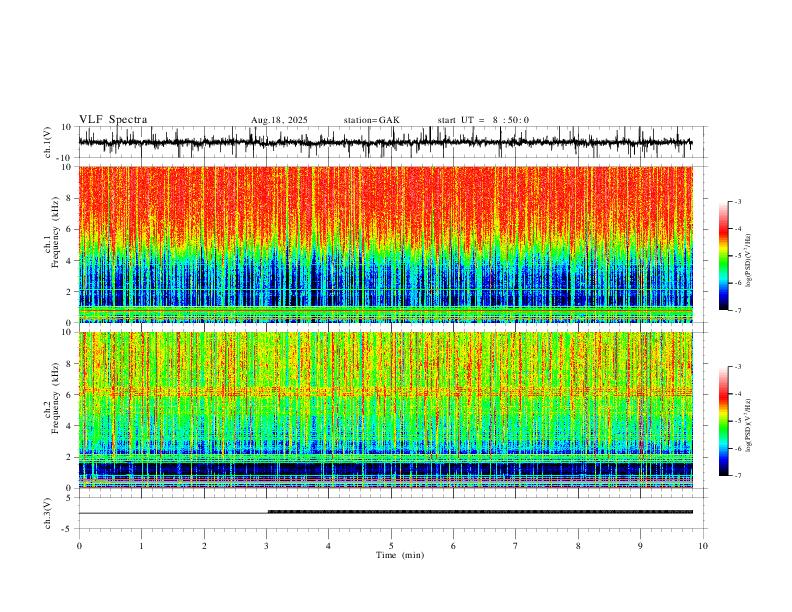Click the lower color bar's "-4" label
Viewport: 792px width, 612px height.
point(738,394)
